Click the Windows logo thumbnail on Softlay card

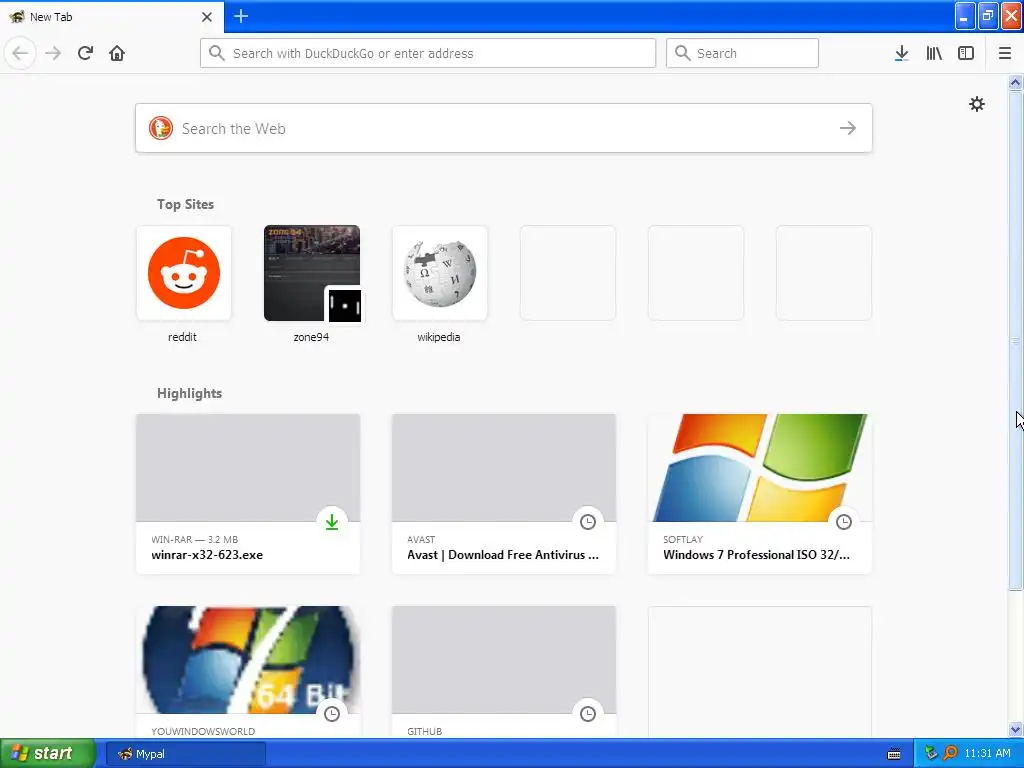coord(760,468)
